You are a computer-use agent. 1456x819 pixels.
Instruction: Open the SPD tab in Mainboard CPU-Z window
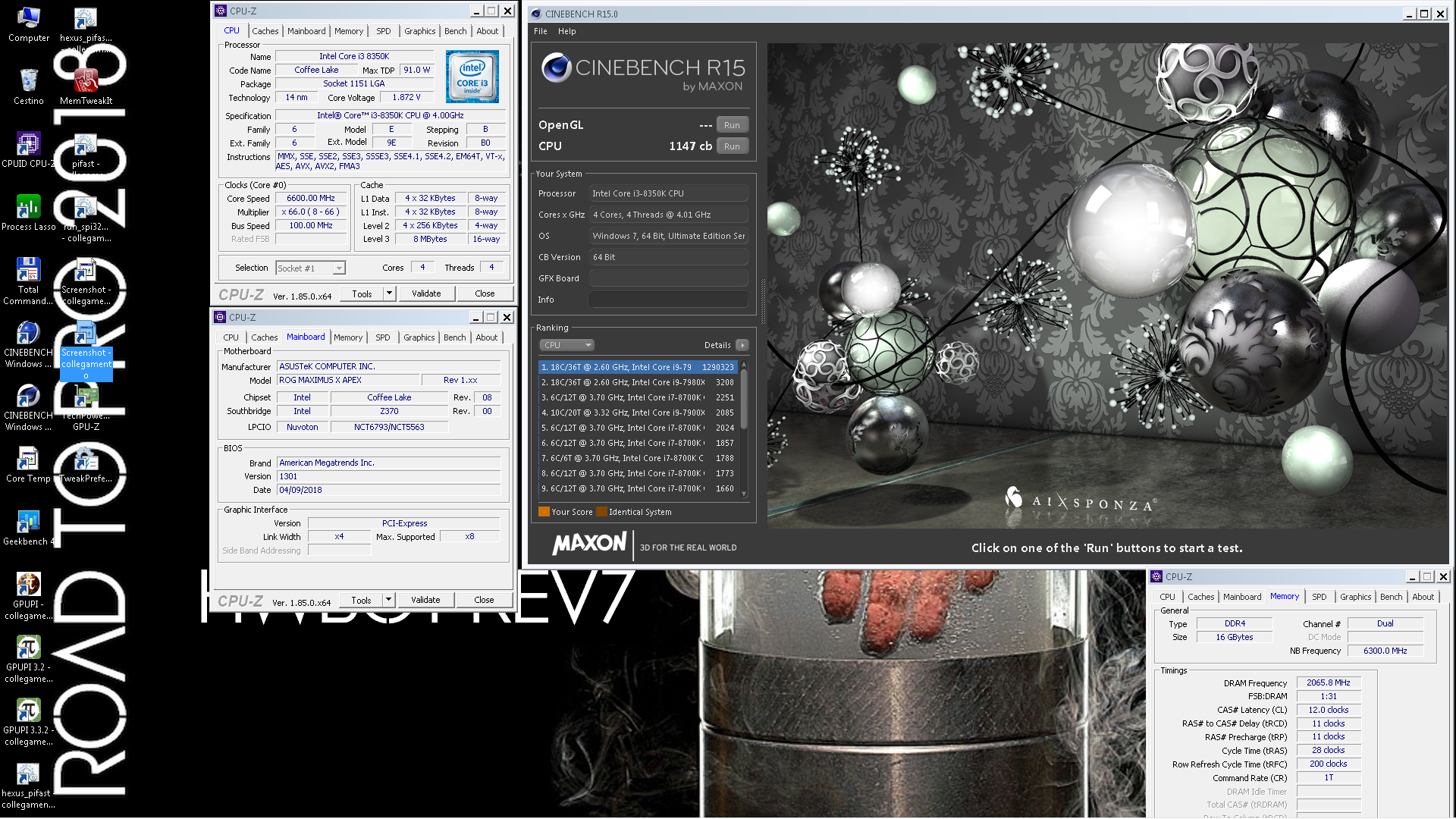(x=383, y=337)
